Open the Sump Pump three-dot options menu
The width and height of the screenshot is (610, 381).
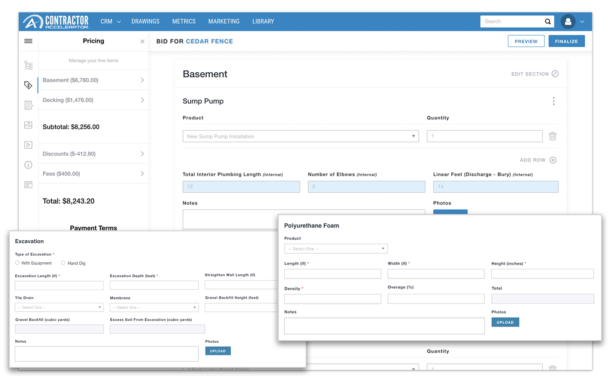[554, 101]
